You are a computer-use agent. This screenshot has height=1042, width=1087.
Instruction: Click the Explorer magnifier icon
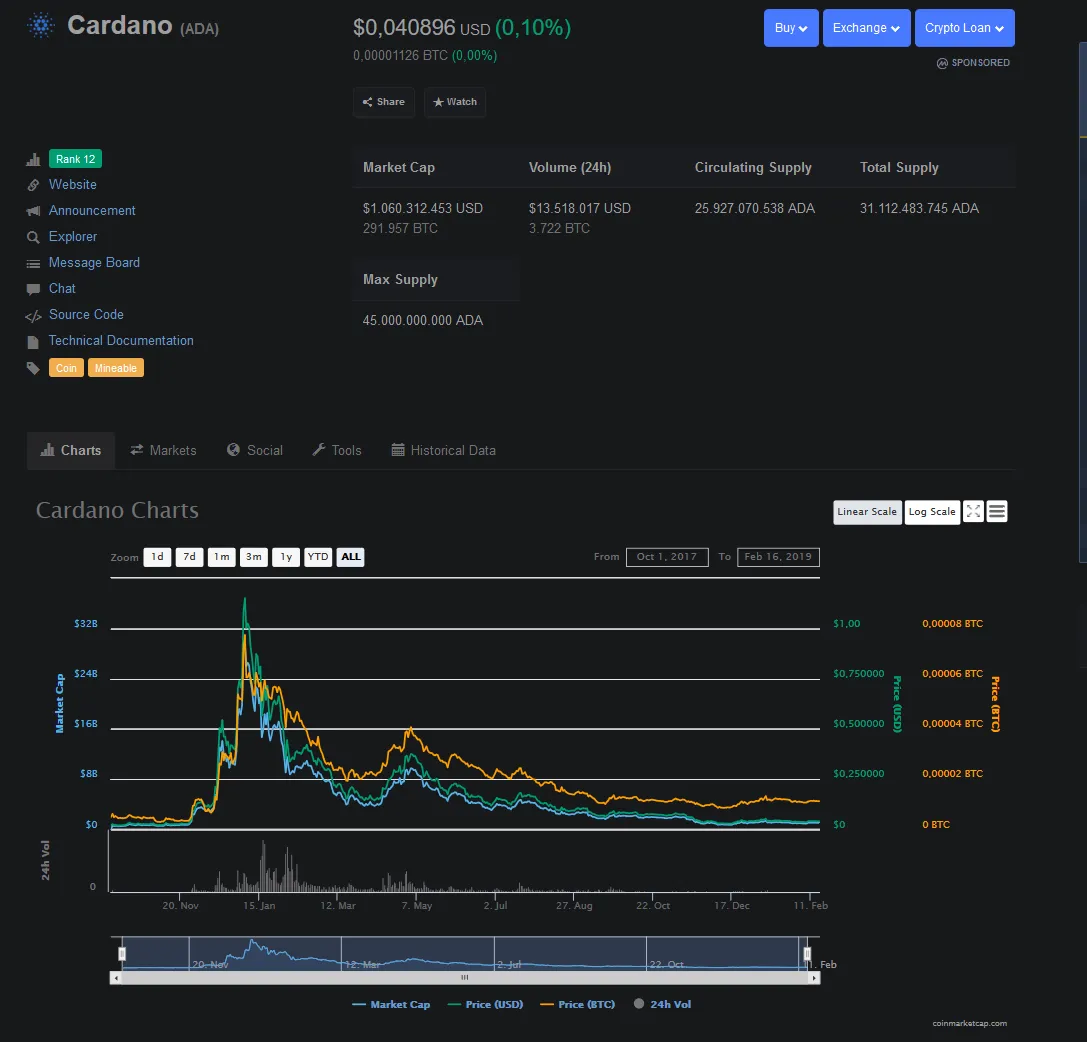(x=33, y=237)
